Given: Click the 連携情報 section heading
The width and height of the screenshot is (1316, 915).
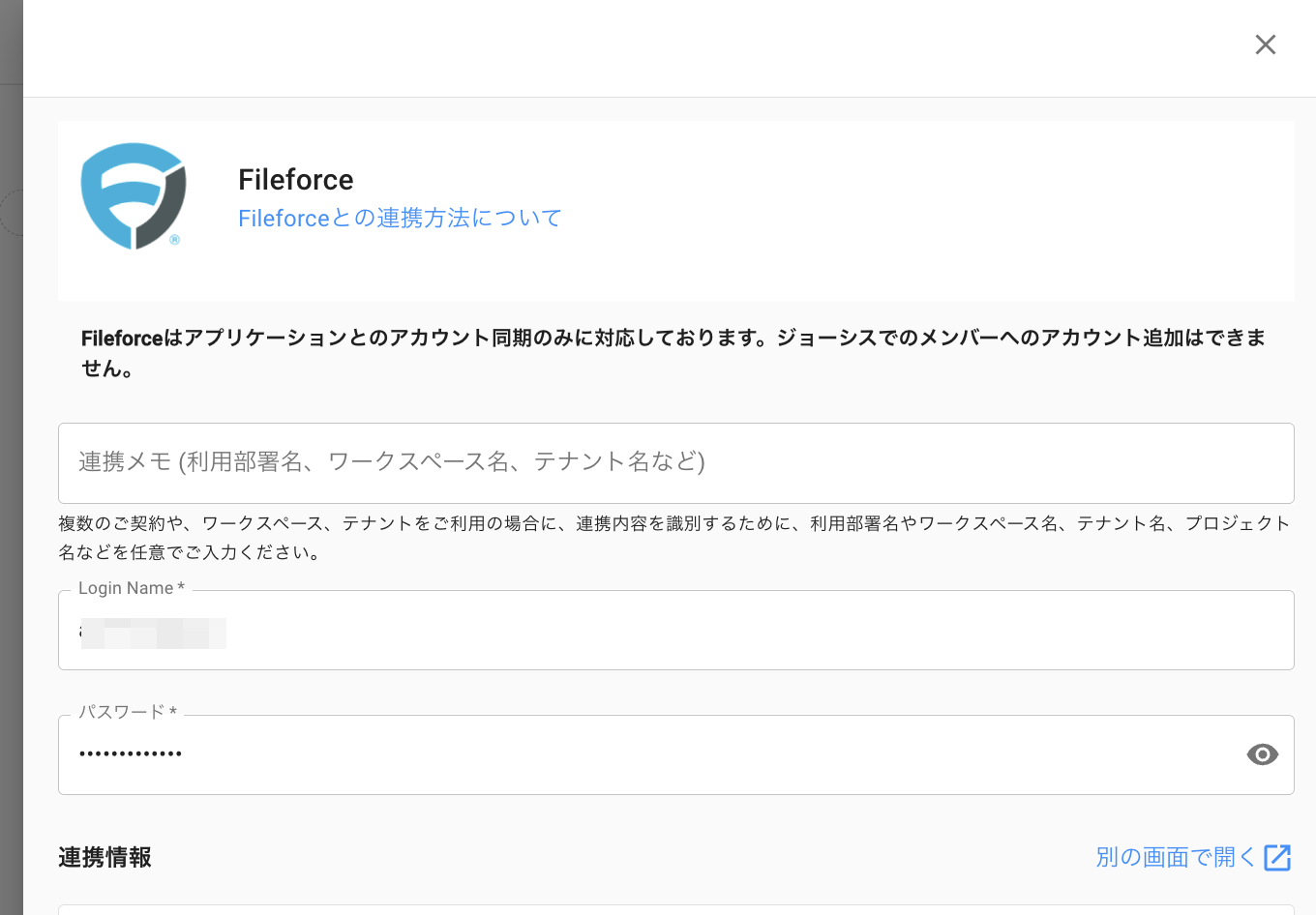Looking at the screenshot, I should [x=105, y=858].
